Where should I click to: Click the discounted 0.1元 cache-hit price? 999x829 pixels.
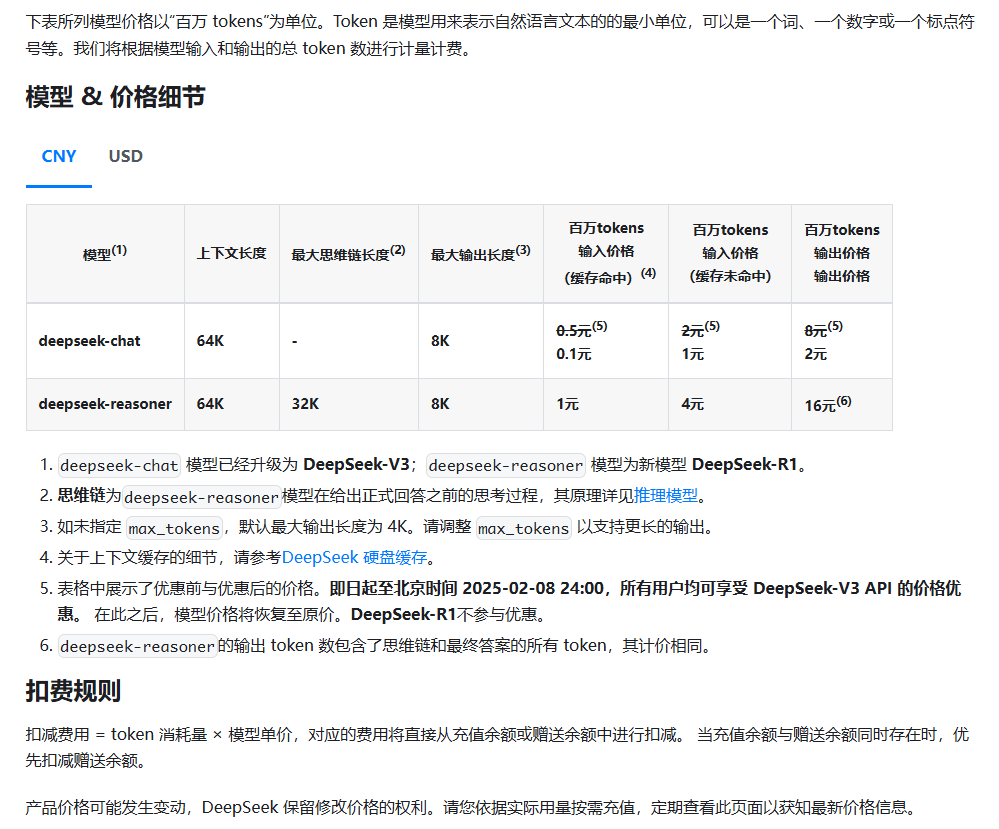coord(573,354)
